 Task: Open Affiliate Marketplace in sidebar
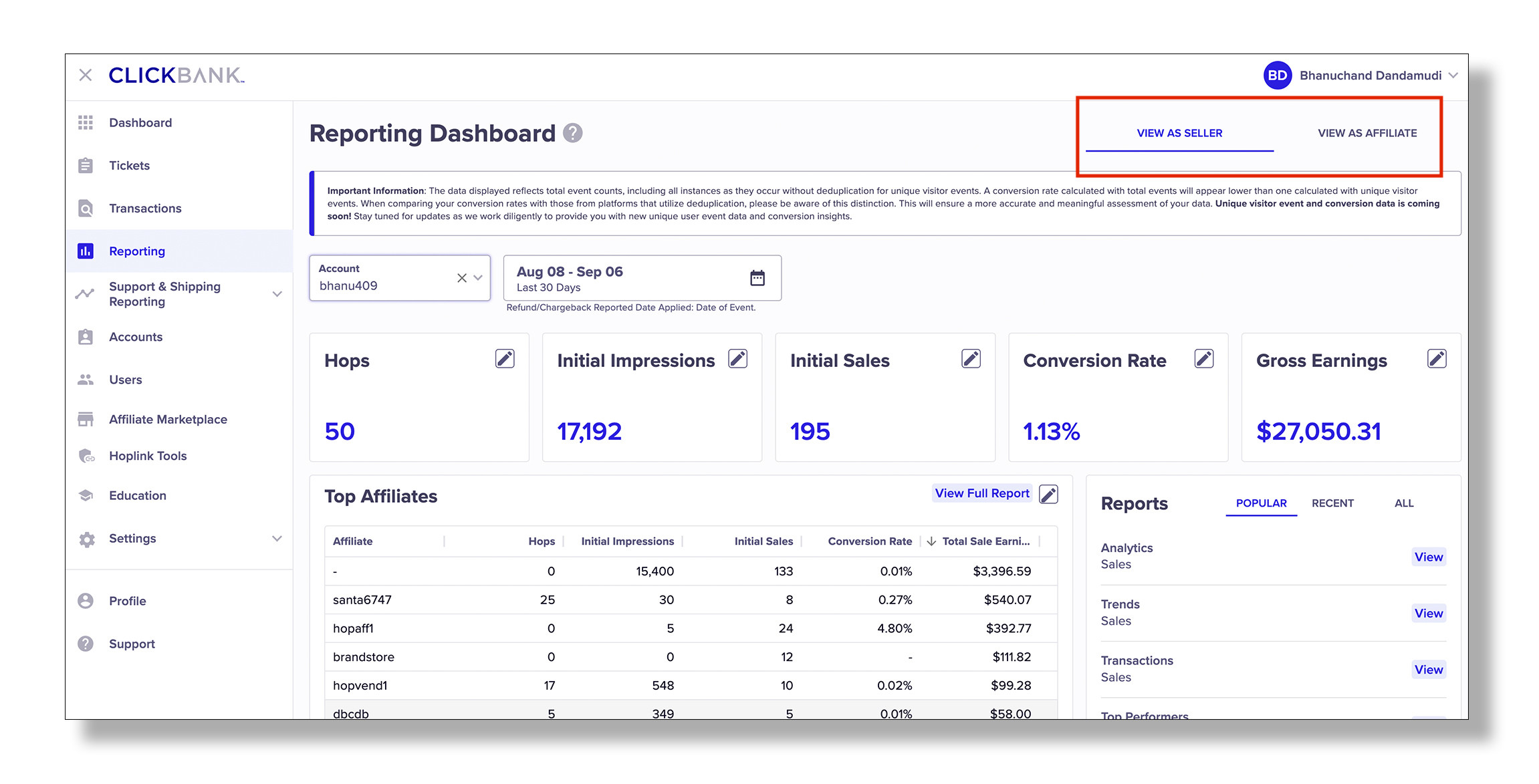tap(168, 420)
